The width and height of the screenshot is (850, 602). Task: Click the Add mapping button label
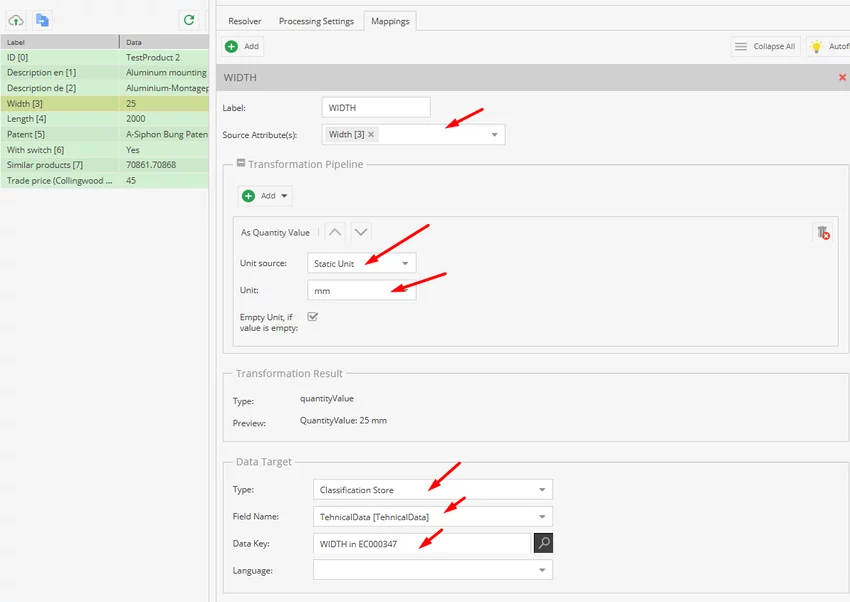pos(251,47)
